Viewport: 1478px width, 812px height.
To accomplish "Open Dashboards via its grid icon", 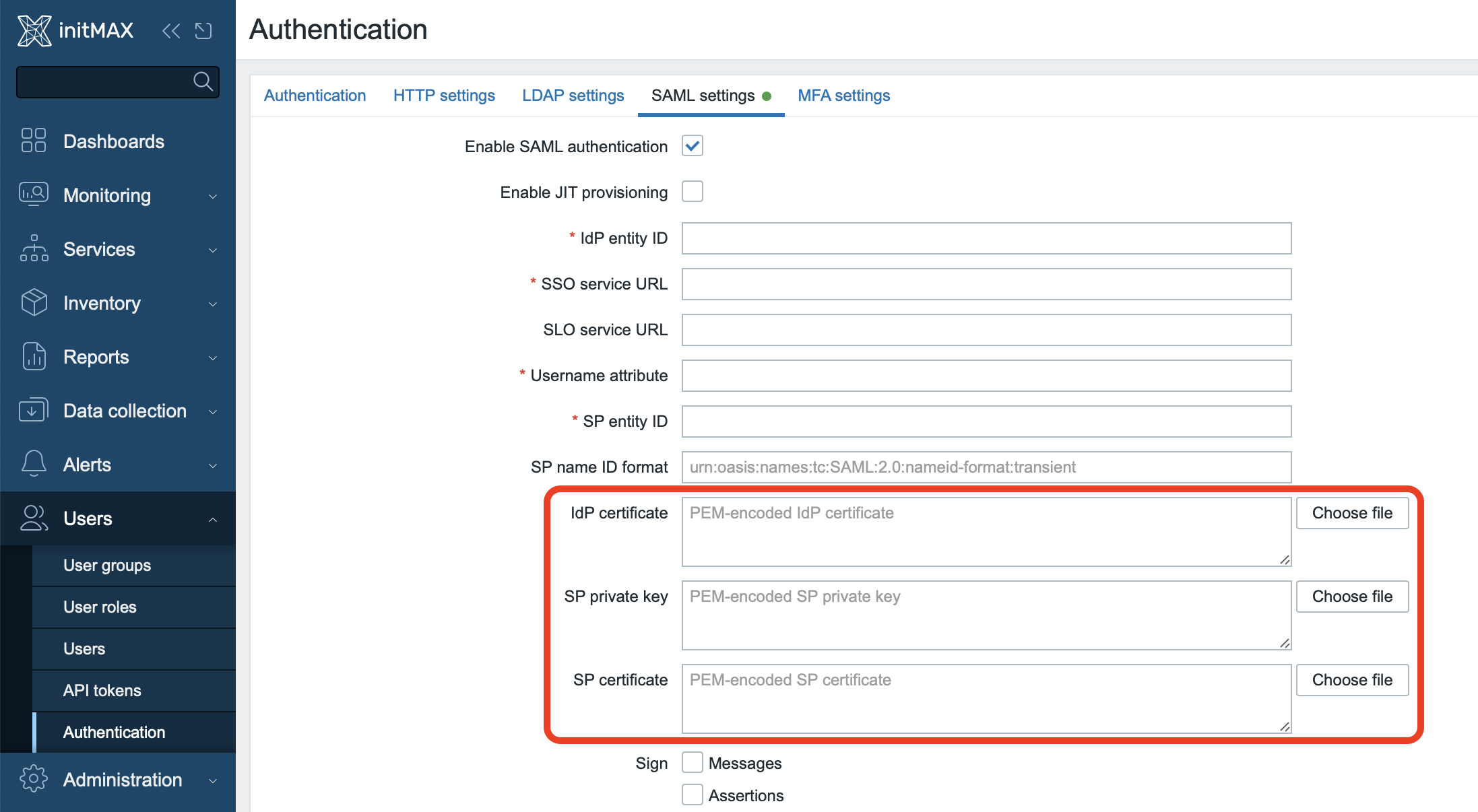I will click(34, 141).
